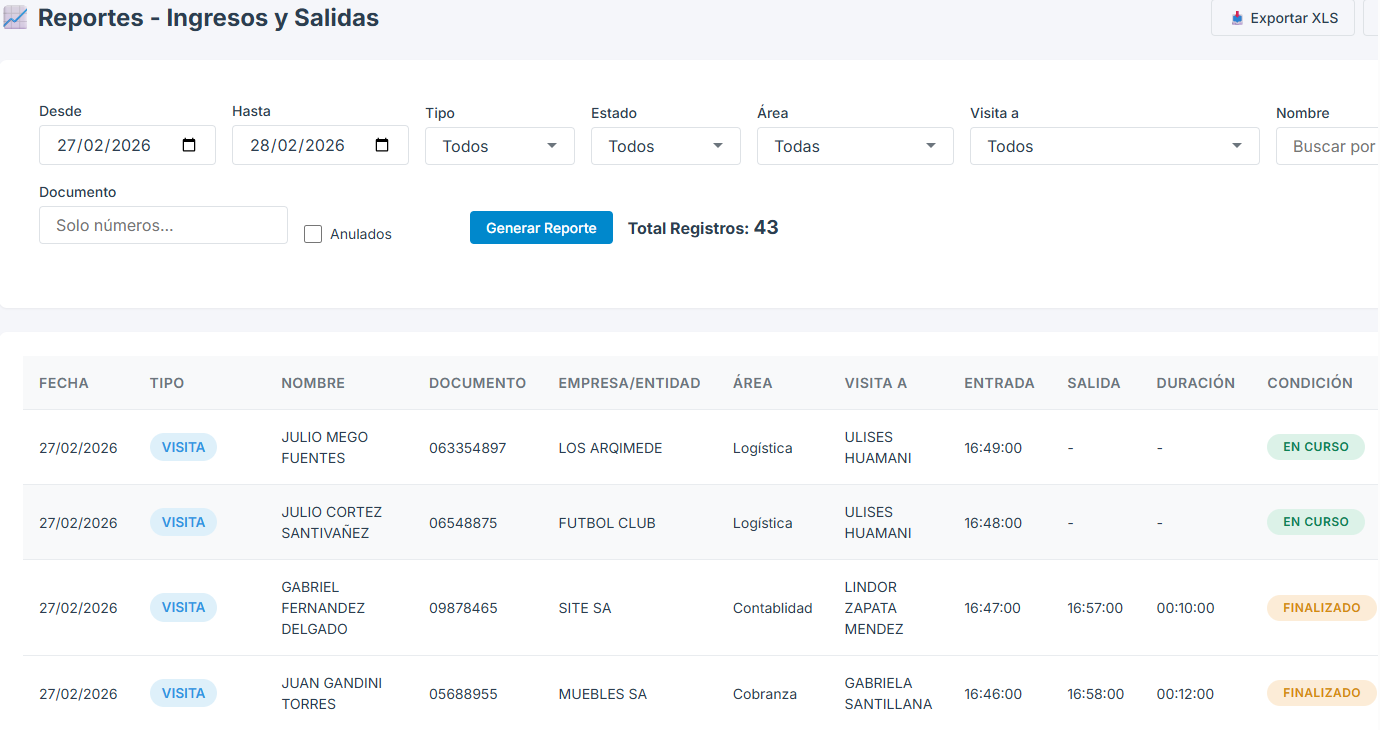Image resolution: width=1380 pixels, height=730 pixels.
Task: Open the Hasta date picker calendar icon
Action: click(x=382, y=145)
